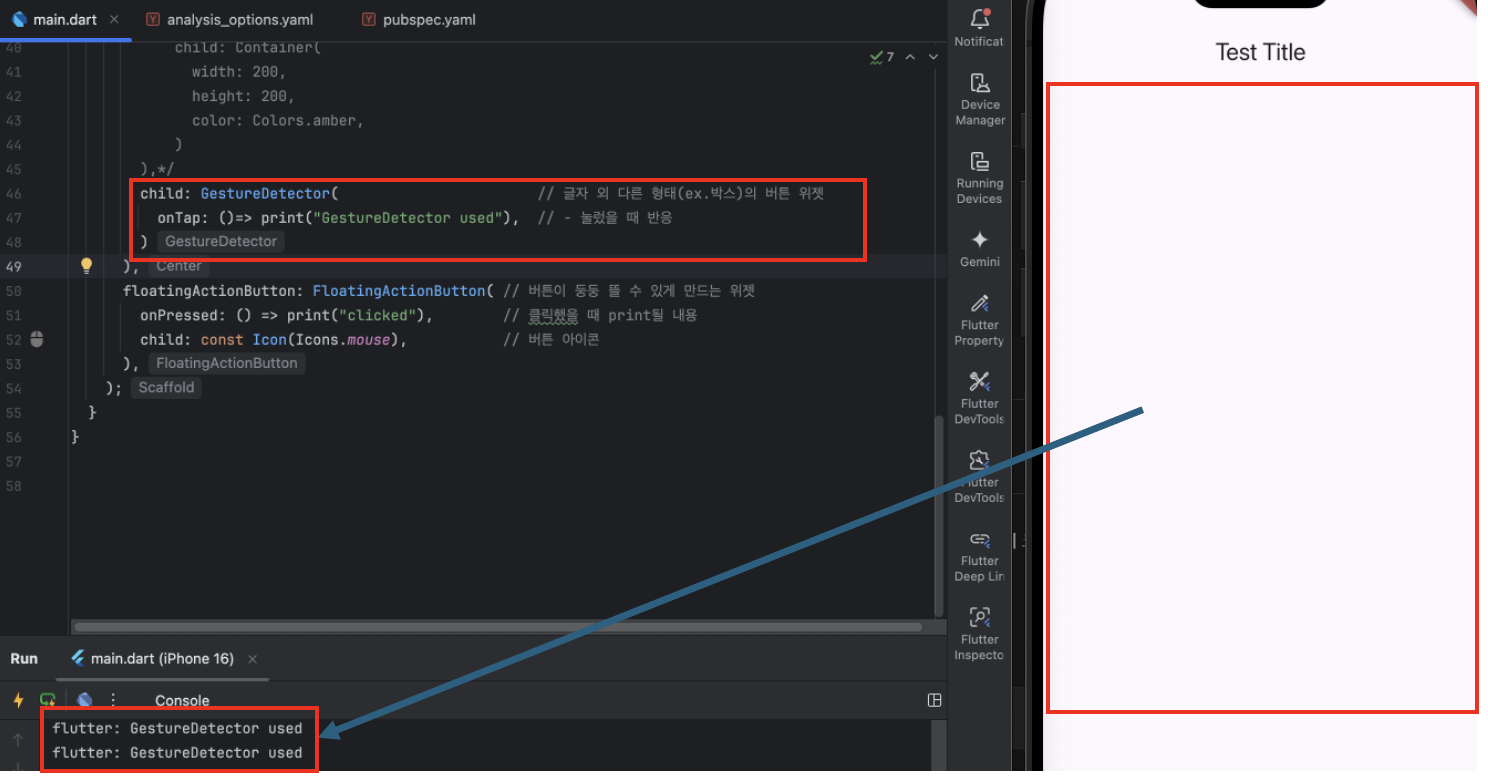Switch to the main.dart editor tab
Screen dimensions: 1488x784
coord(65,20)
